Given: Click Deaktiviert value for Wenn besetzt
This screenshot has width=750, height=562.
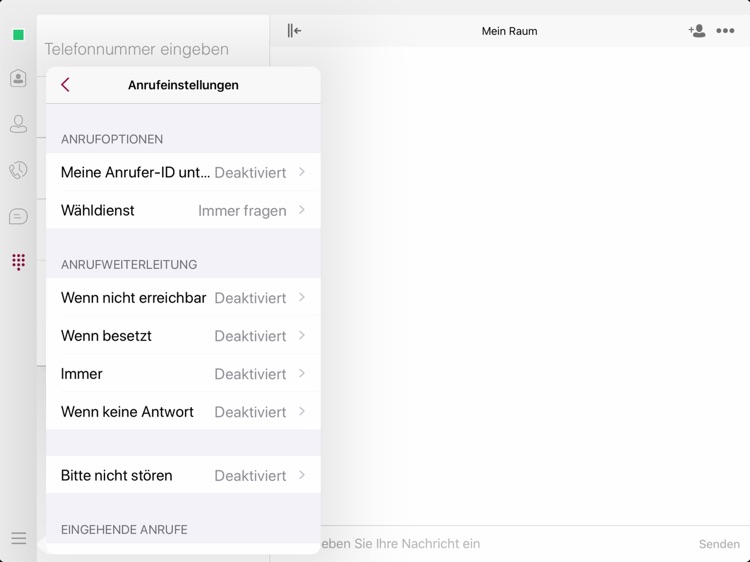Looking at the screenshot, I should point(250,336).
